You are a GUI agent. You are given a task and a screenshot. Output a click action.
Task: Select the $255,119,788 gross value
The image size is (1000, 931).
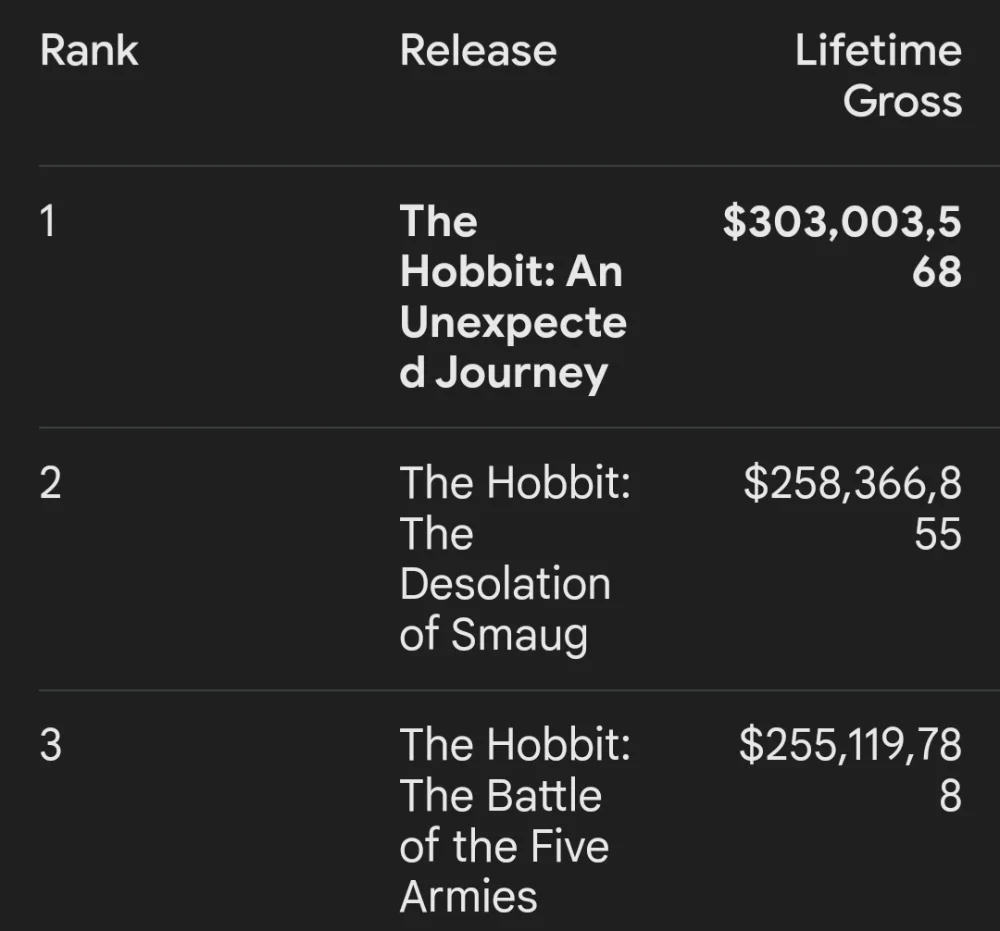[850, 770]
